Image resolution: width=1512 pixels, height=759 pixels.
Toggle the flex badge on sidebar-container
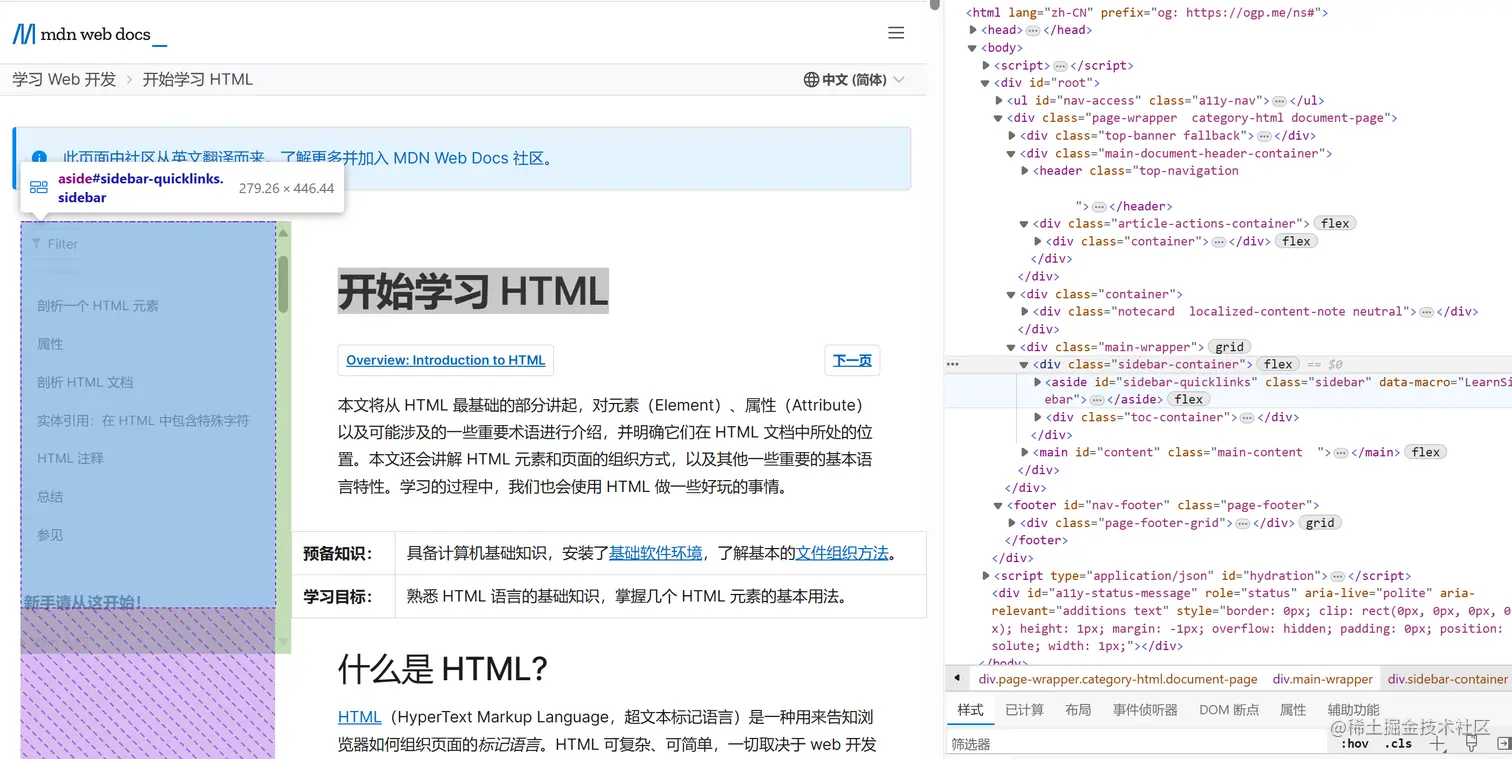click(1278, 364)
